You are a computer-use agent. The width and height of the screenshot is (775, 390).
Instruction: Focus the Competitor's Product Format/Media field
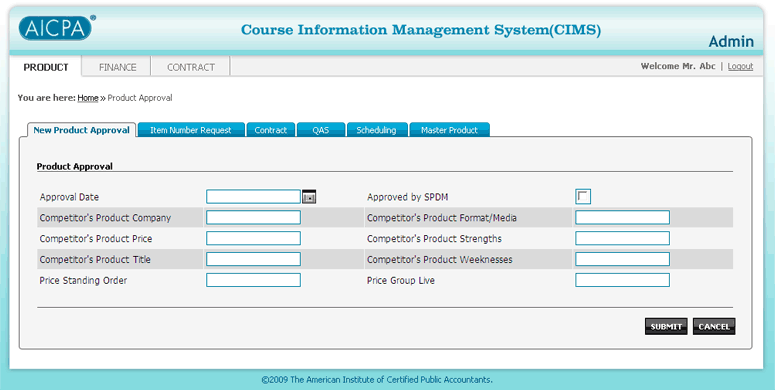pyautogui.click(x=622, y=217)
